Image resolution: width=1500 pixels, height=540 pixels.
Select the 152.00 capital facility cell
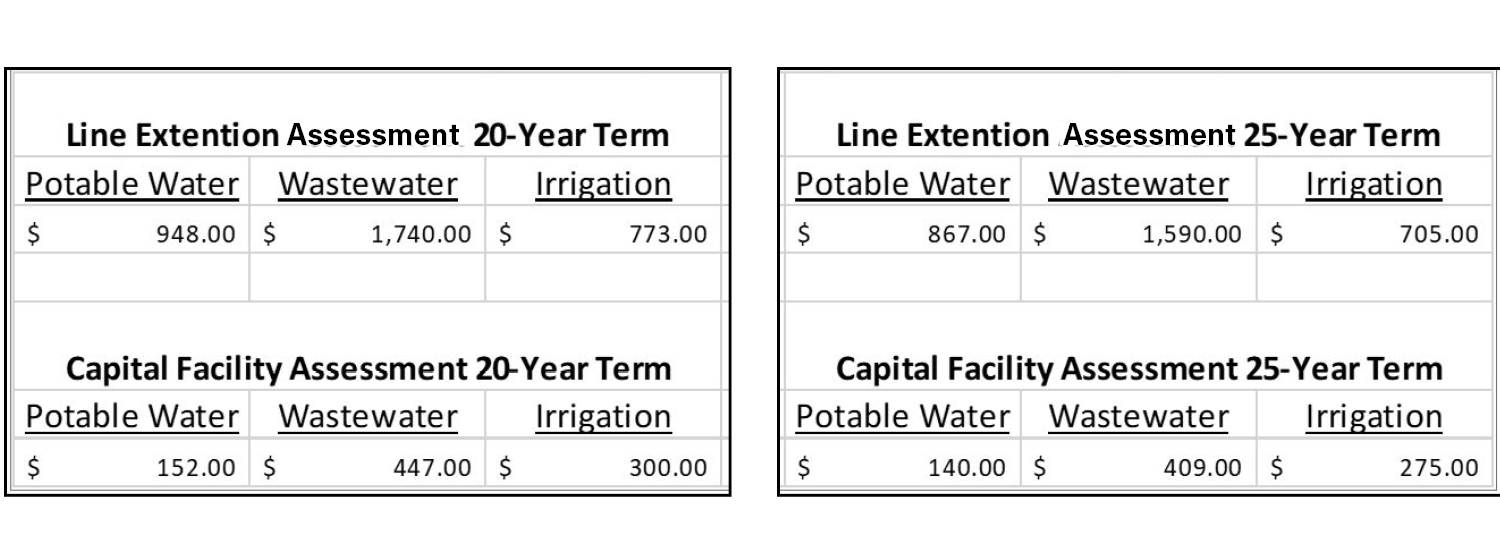click(133, 467)
